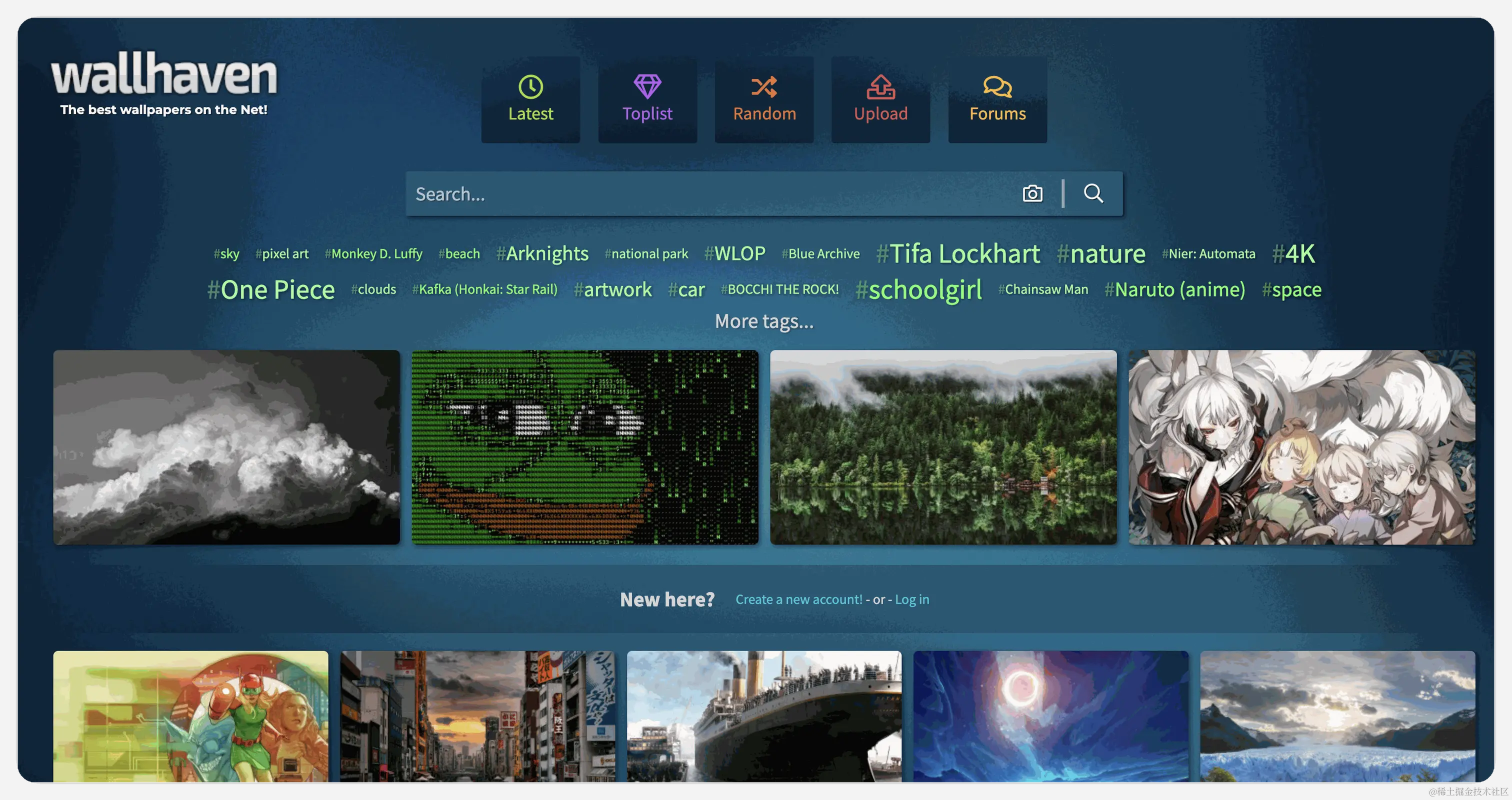1512x800 pixels.
Task: Expand the More tags list
Action: click(763, 321)
